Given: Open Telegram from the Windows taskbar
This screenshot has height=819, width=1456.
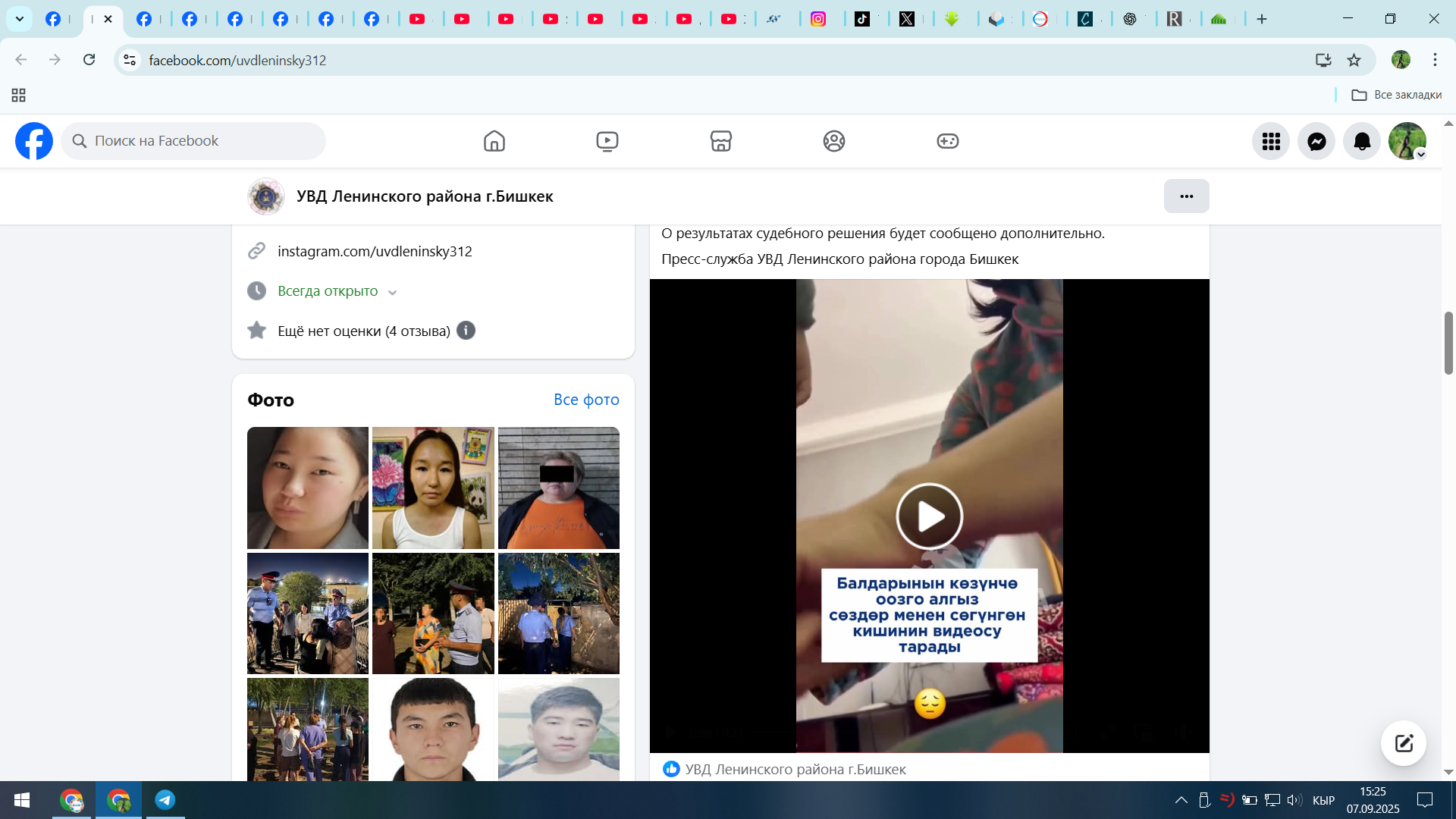Looking at the screenshot, I should click(165, 800).
